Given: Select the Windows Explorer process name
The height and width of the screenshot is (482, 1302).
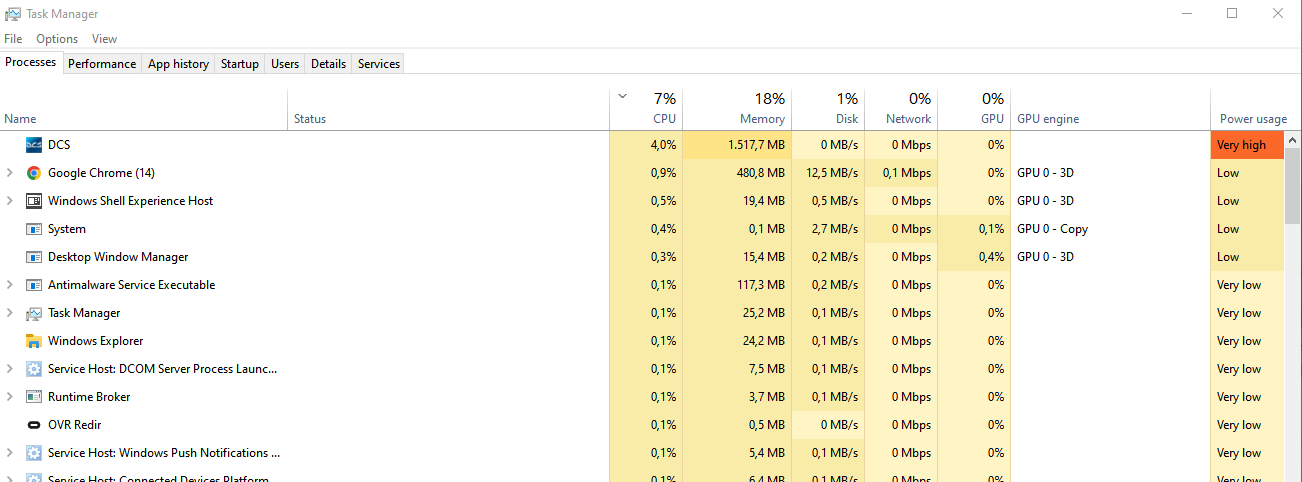Looking at the screenshot, I should (x=95, y=341).
